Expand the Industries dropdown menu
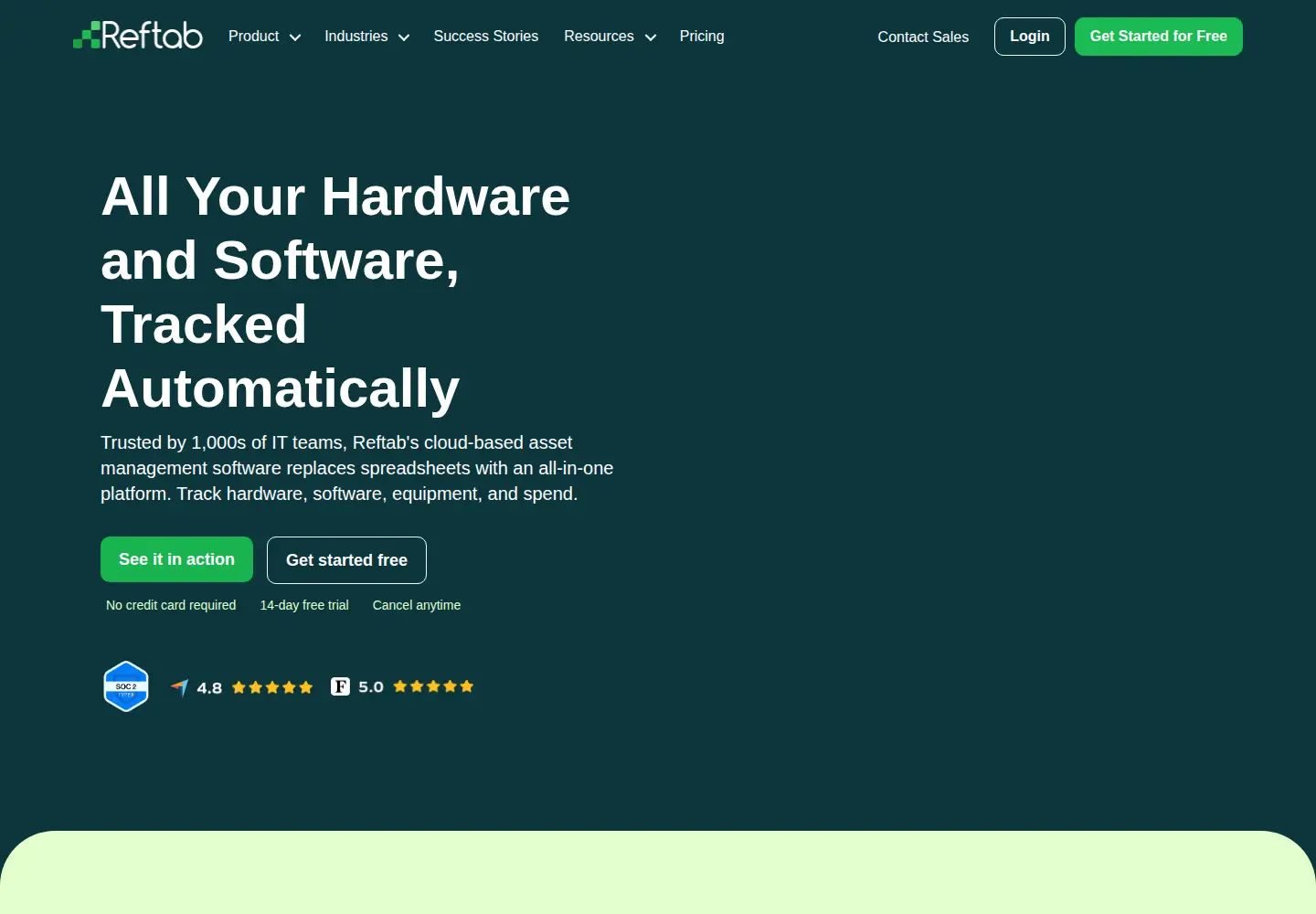Screen dimensions: 1316x914 [x=366, y=37]
